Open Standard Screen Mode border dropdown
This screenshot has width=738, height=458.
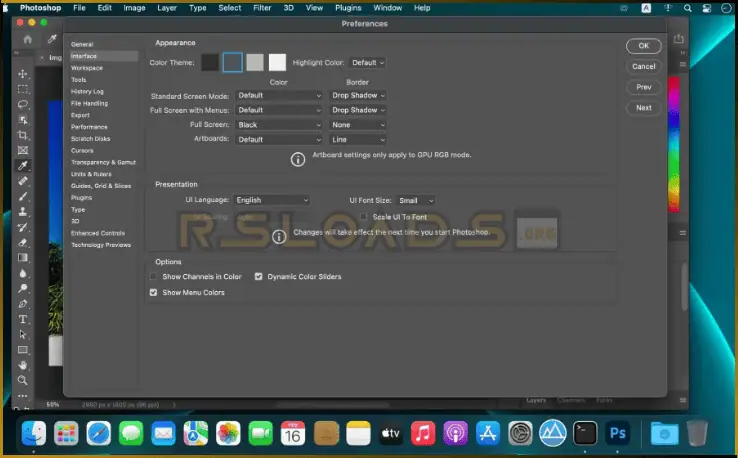click(x=358, y=96)
